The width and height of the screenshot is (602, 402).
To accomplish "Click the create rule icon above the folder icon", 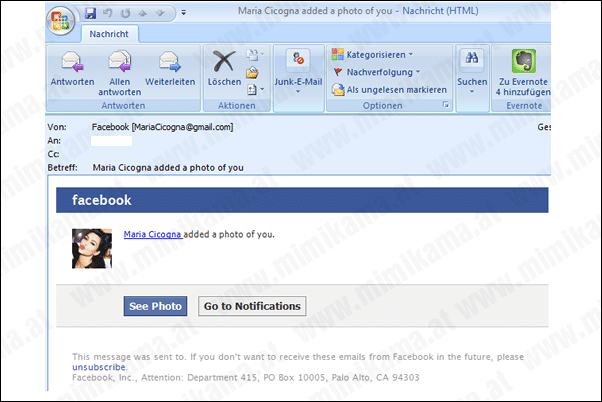I will tap(254, 55).
